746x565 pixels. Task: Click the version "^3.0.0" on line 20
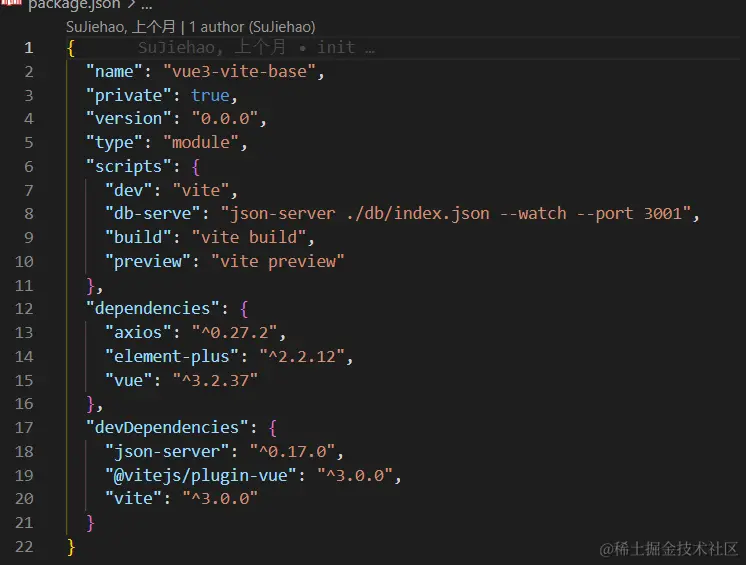220,498
